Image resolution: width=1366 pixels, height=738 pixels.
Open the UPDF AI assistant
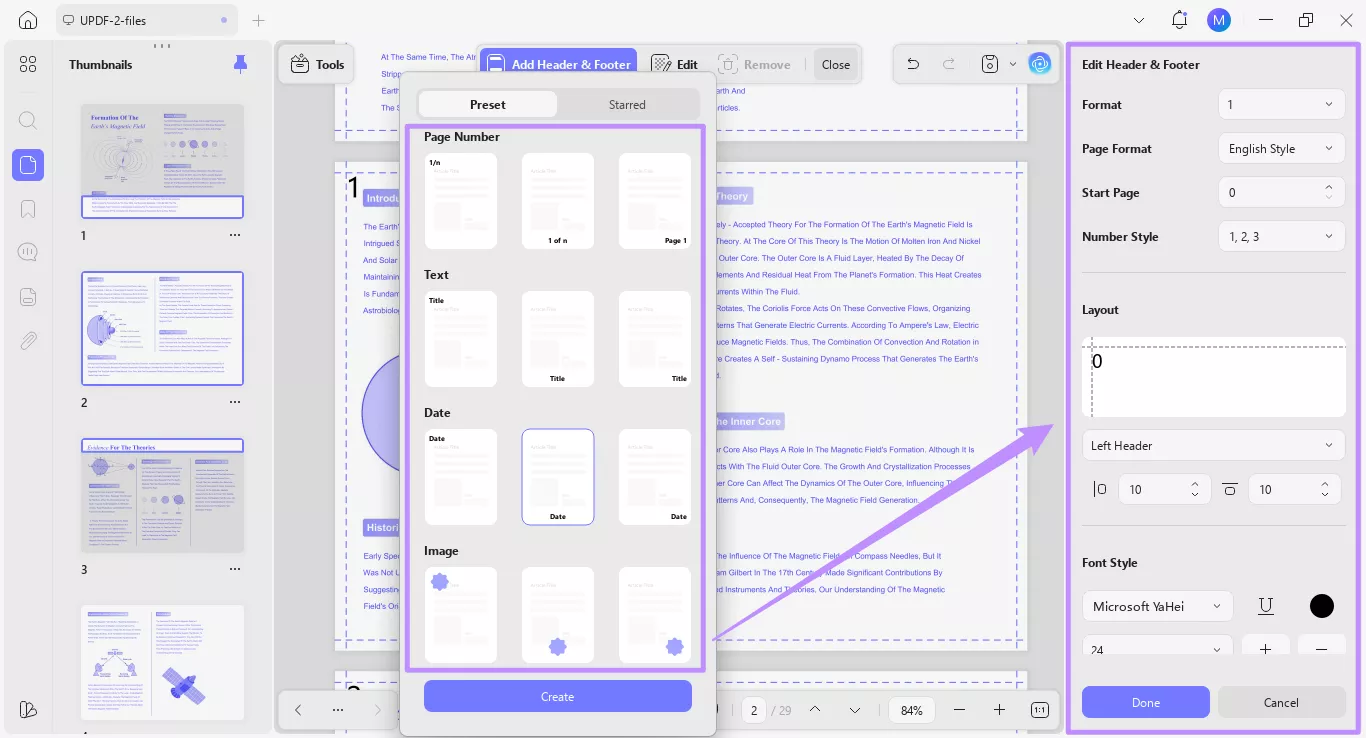[1039, 63]
